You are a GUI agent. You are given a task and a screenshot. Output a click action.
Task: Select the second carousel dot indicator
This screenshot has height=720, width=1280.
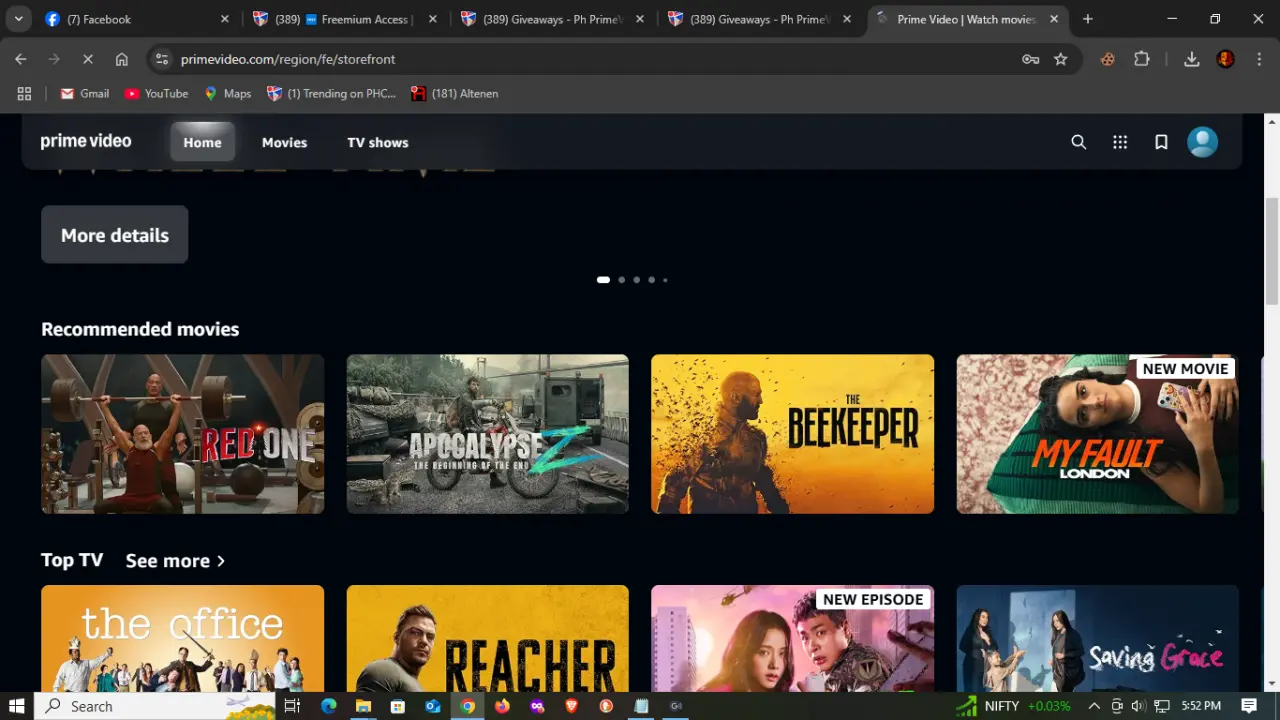621,280
